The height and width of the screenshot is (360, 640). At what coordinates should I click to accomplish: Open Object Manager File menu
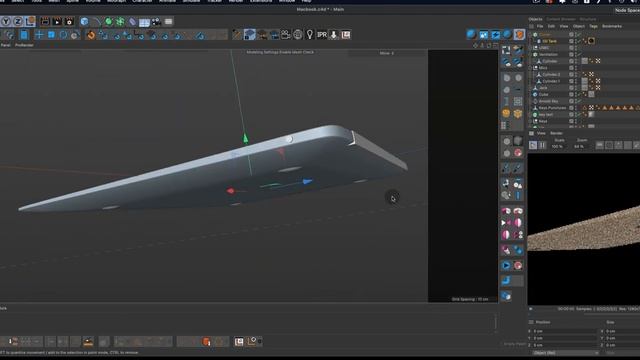click(x=540, y=26)
